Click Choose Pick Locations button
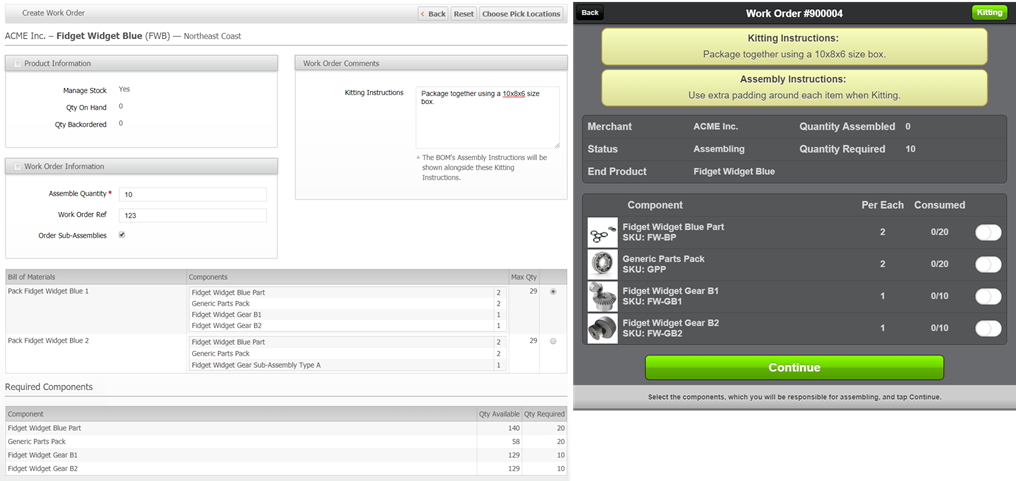The image size is (1016, 481). point(522,14)
